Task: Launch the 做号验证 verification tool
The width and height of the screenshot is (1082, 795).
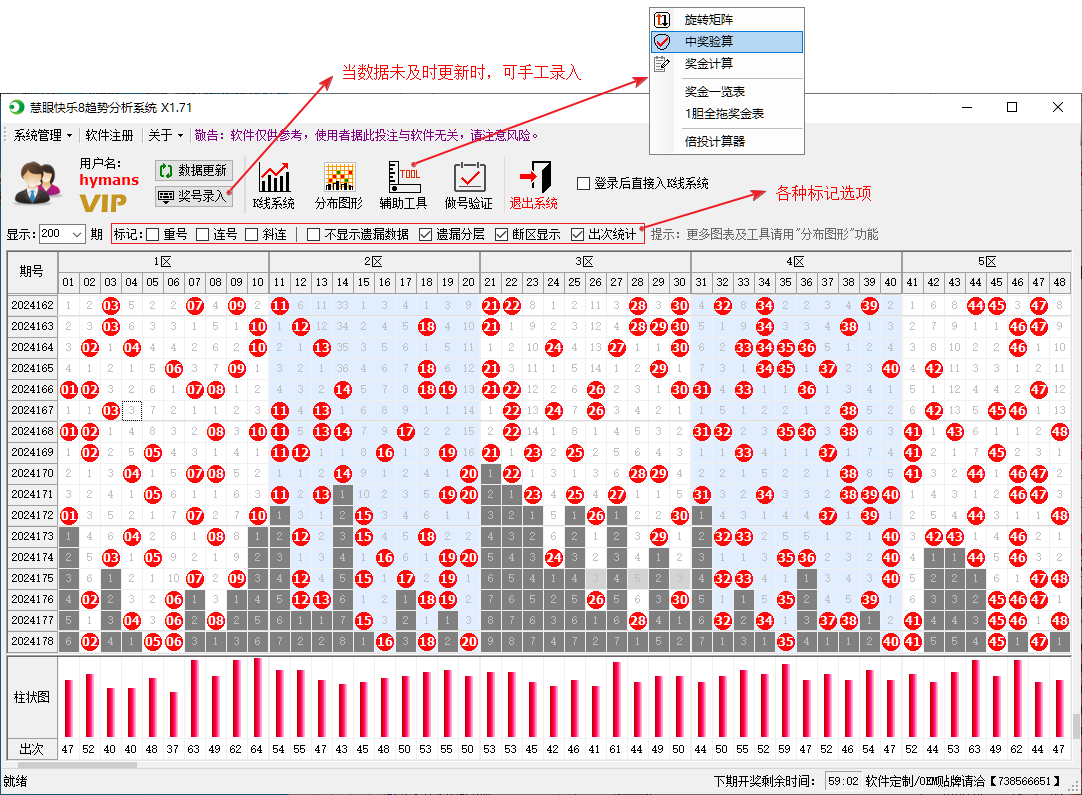Action: 468,184
